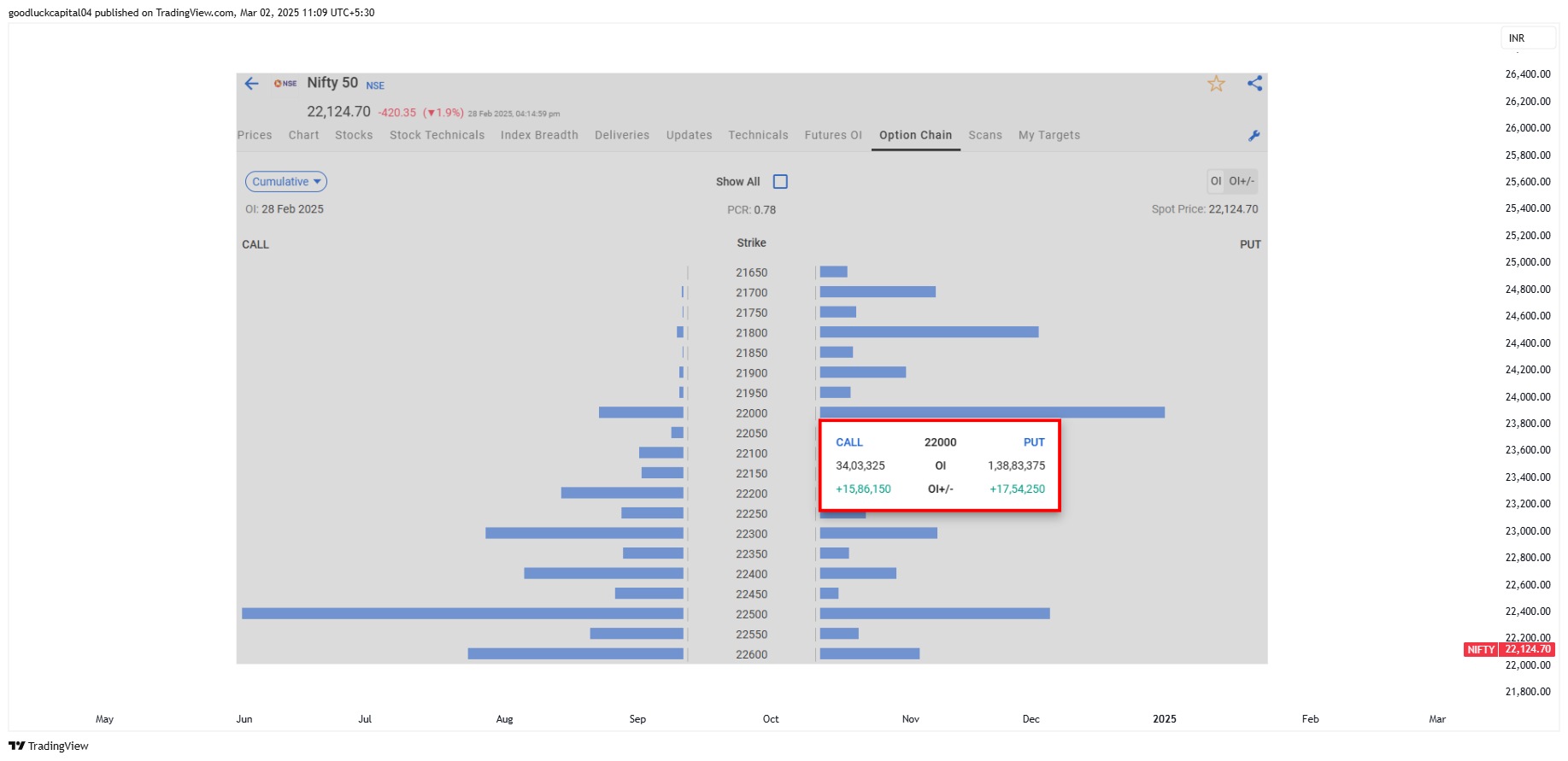Image resolution: width=1568 pixels, height=761 pixels.
Task: Click the PUT column header on the right
Action: pos(1250,244)
